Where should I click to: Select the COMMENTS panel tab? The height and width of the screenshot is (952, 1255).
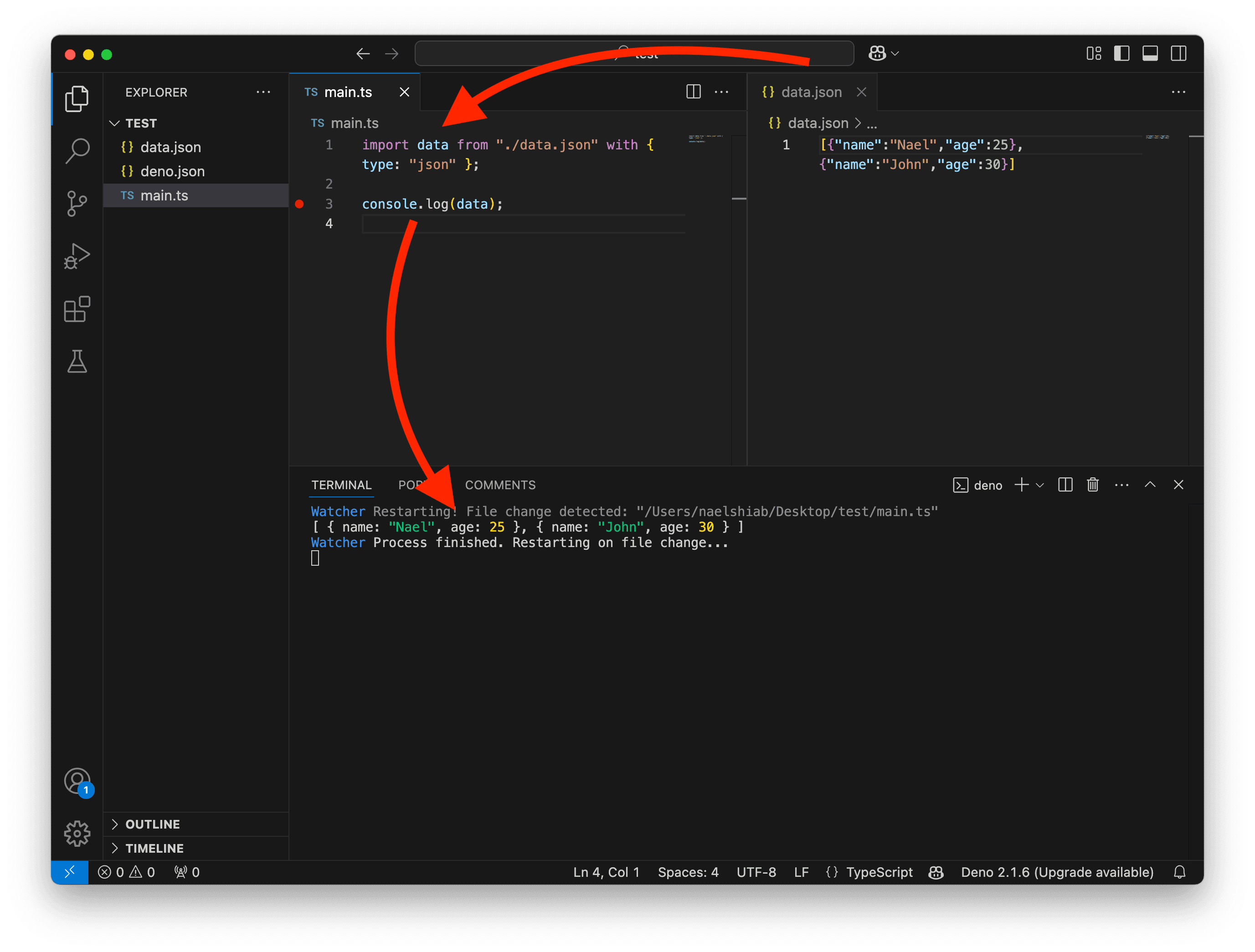click(500, 485)
